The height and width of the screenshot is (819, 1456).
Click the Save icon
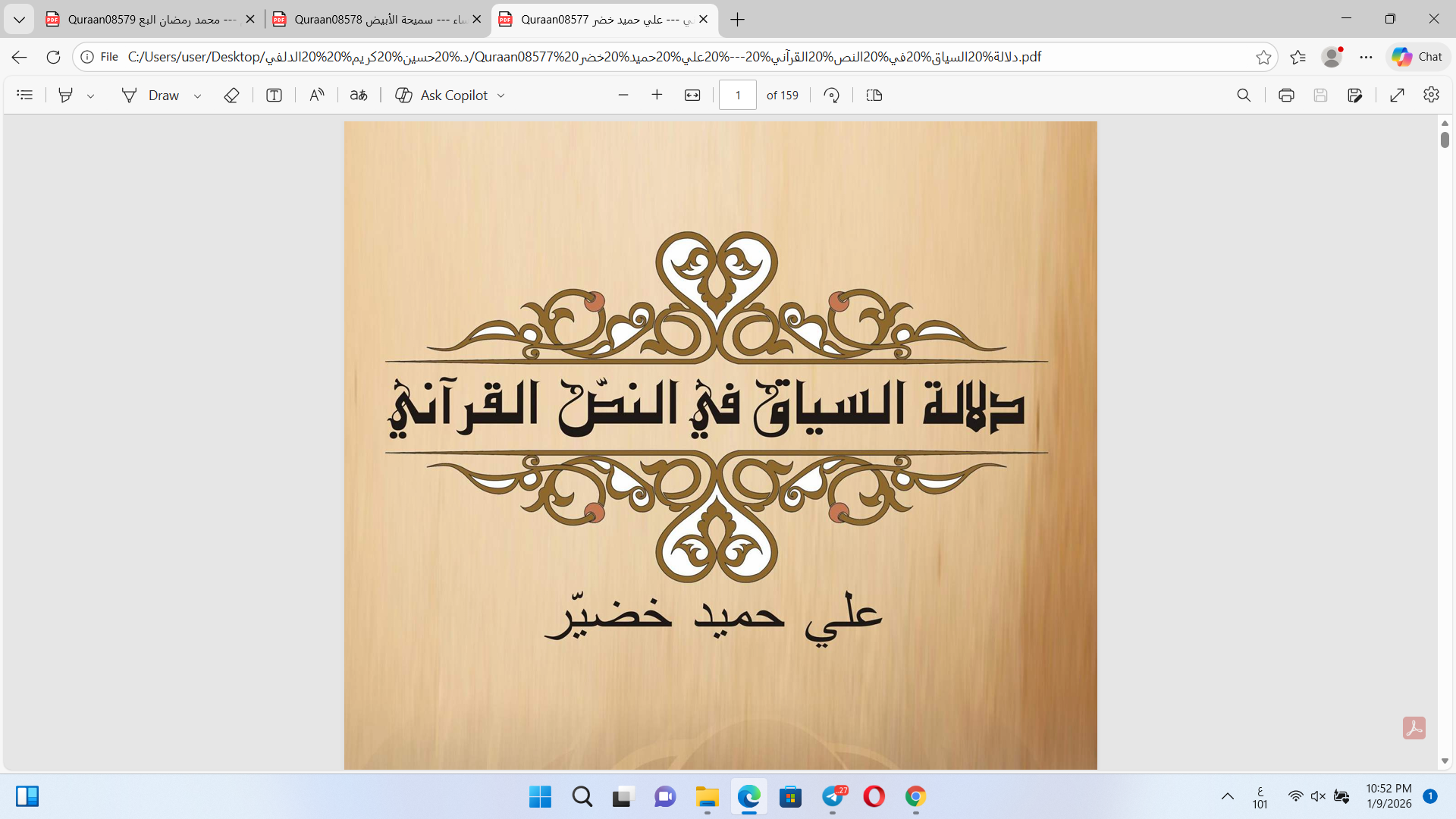click(x=1320, y=95)
